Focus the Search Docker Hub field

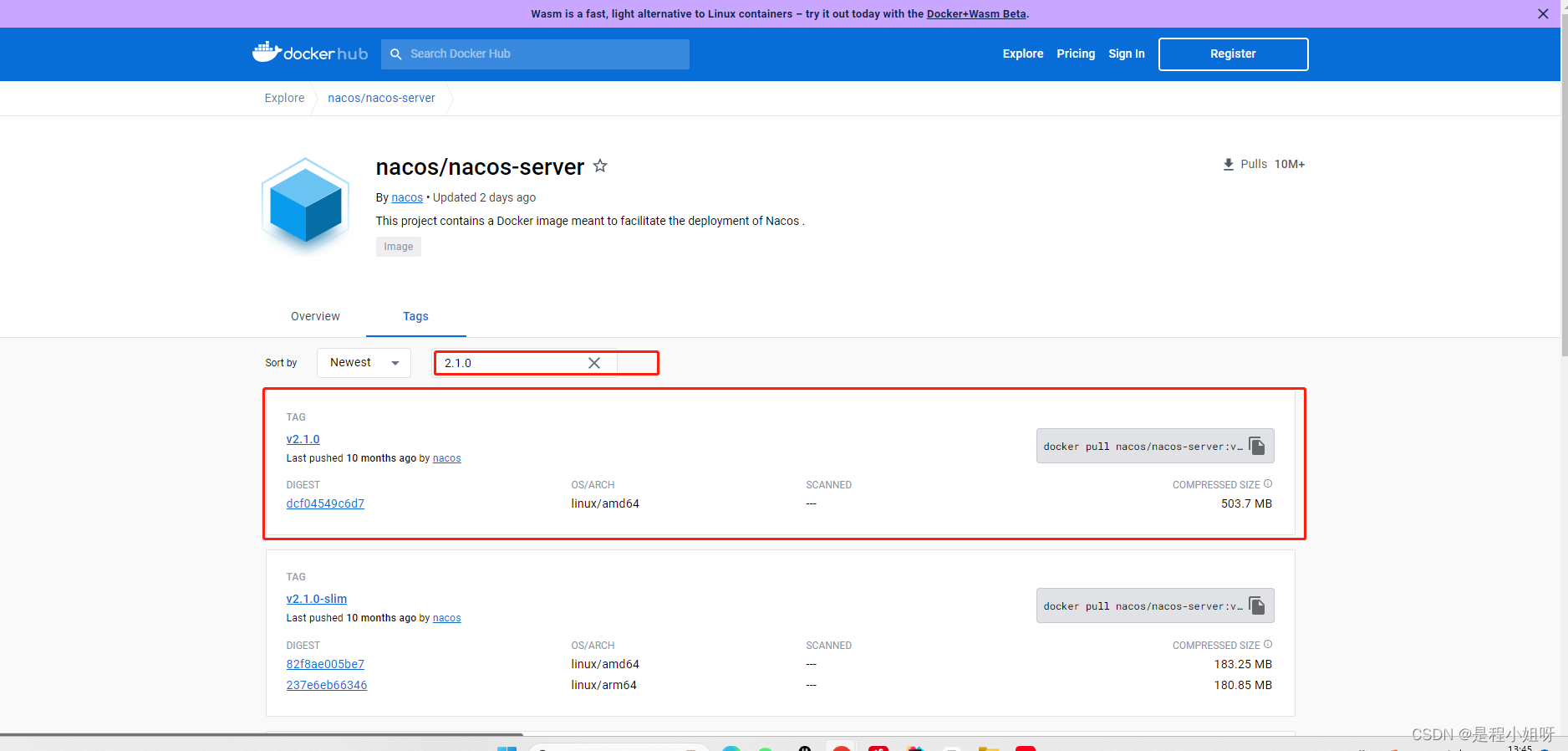click(x=535, y=54)
